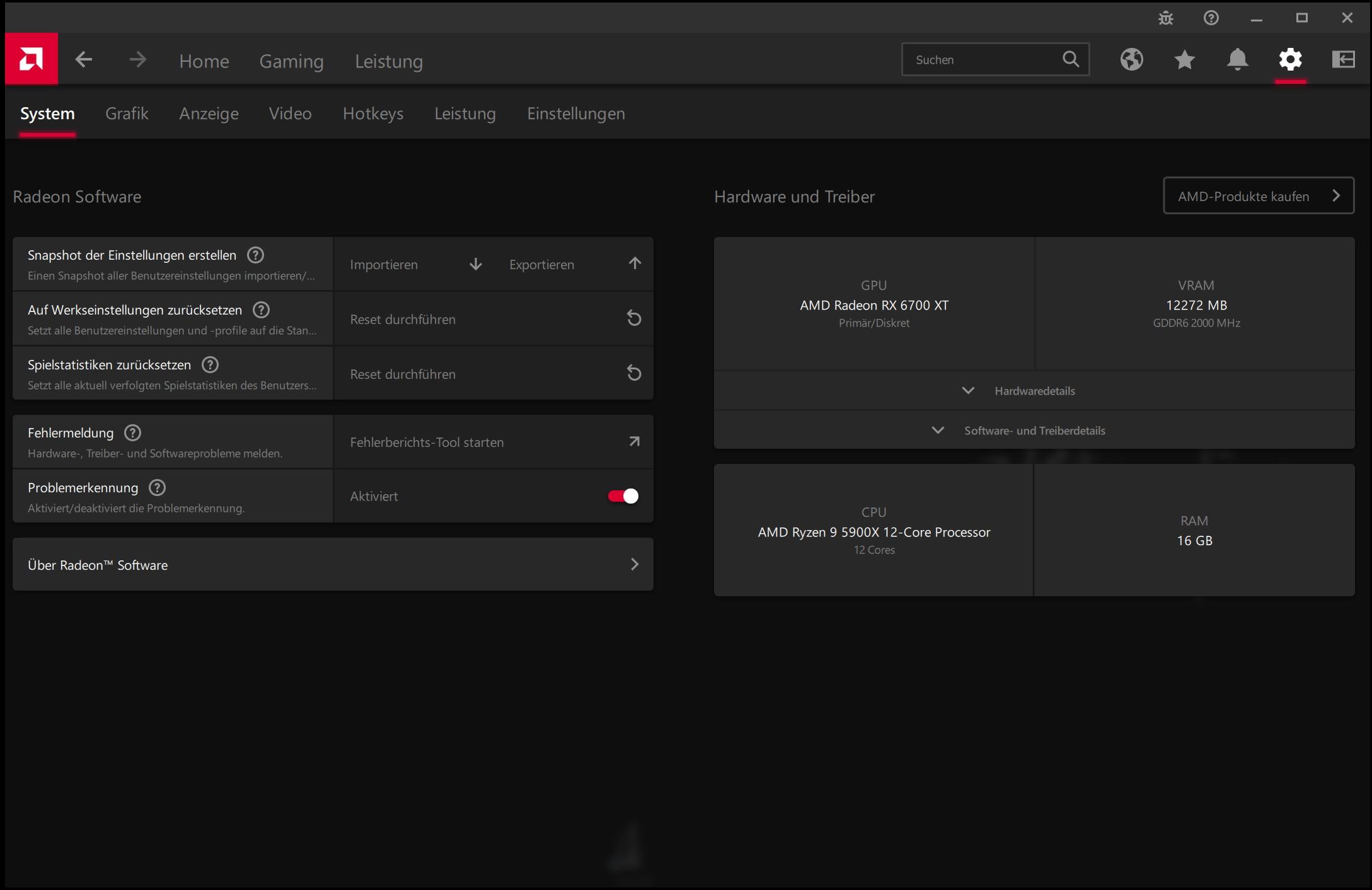Reset durchführen for Werkseinstellungen
This screenshot has width=1372, height=890.
click(493, 319)
